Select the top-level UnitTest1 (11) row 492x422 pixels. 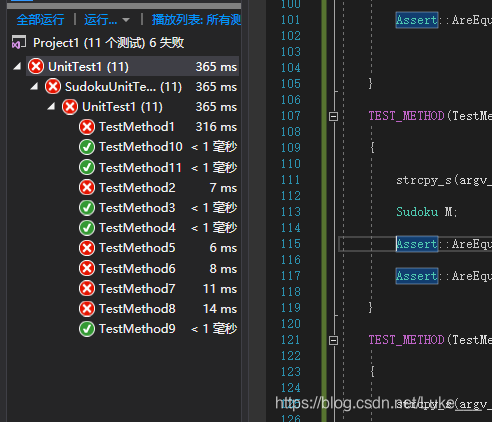click(133, 66)
